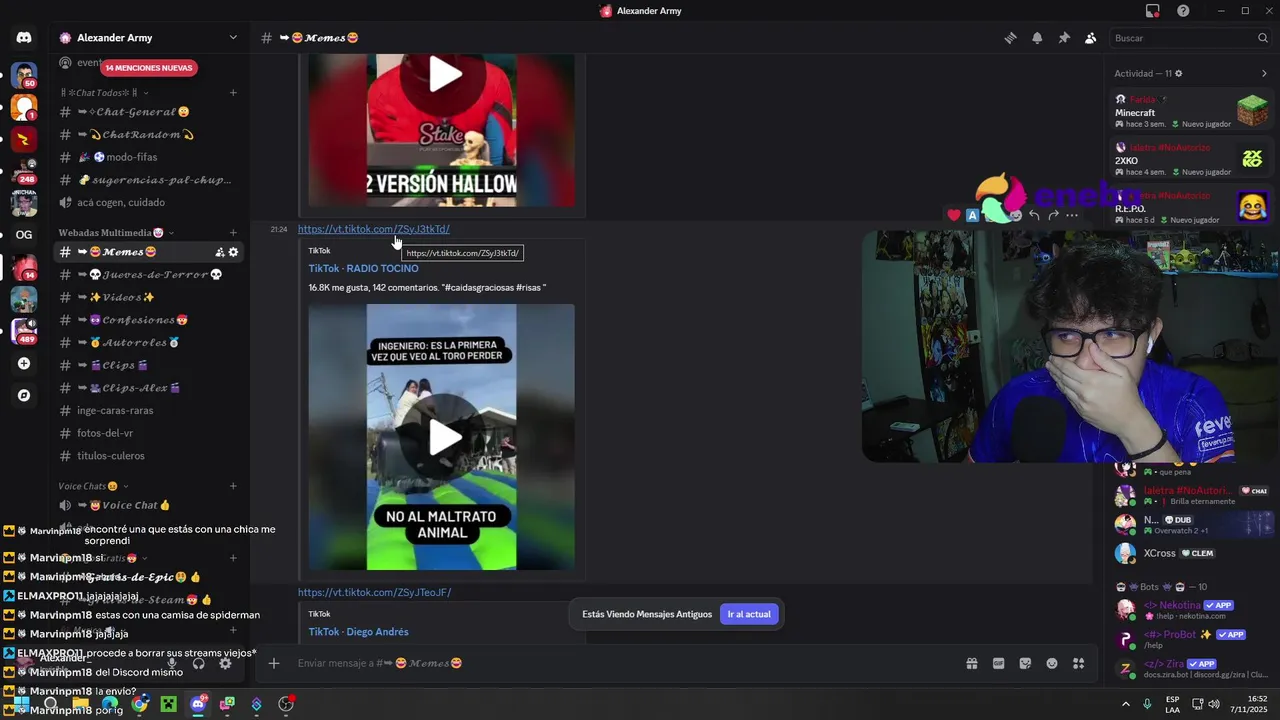Open the ChatRandom channel
This screenshot has height=720, width=1280.
(x=150, y=135)
